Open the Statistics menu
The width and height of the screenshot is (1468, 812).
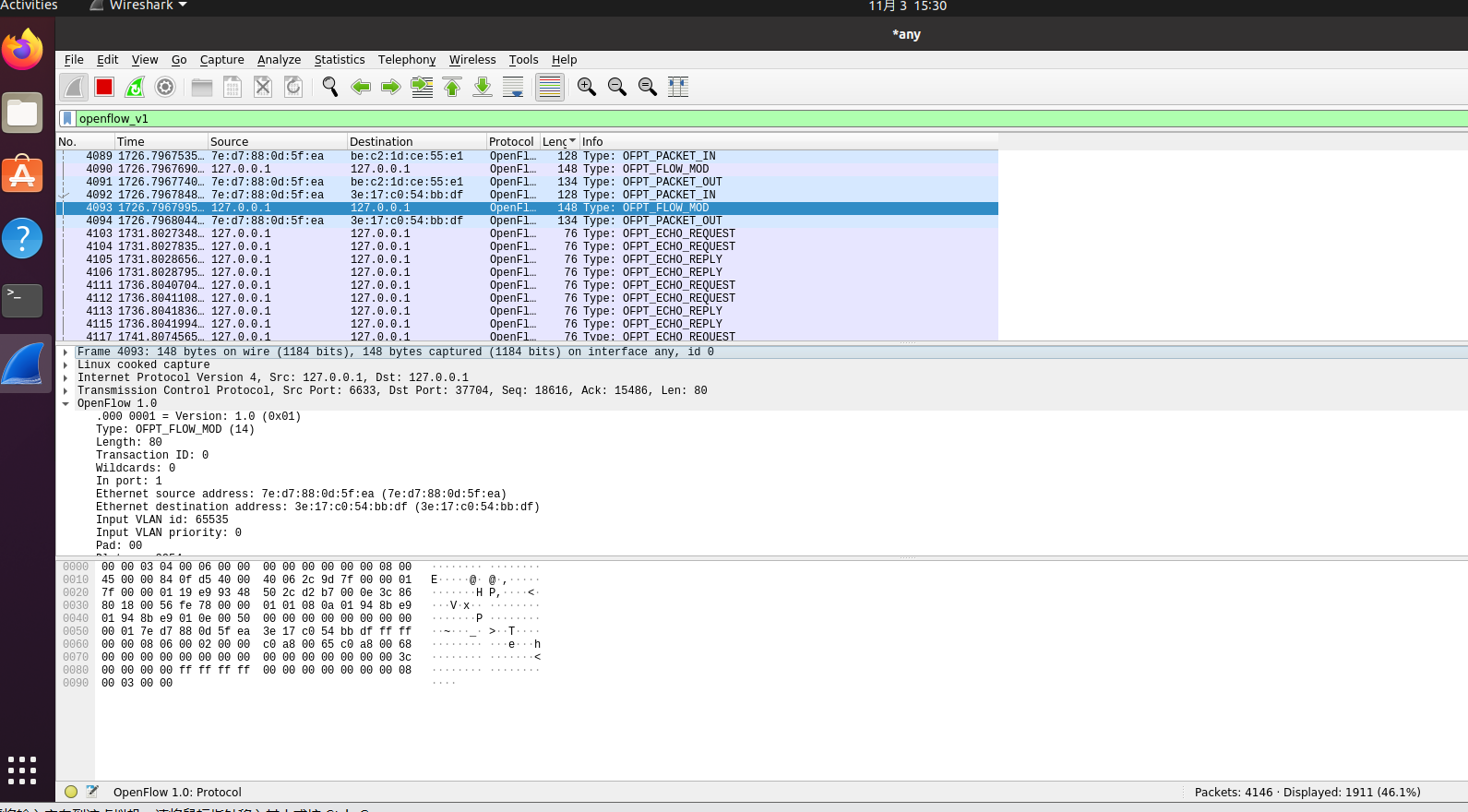(x=340, y=60)
